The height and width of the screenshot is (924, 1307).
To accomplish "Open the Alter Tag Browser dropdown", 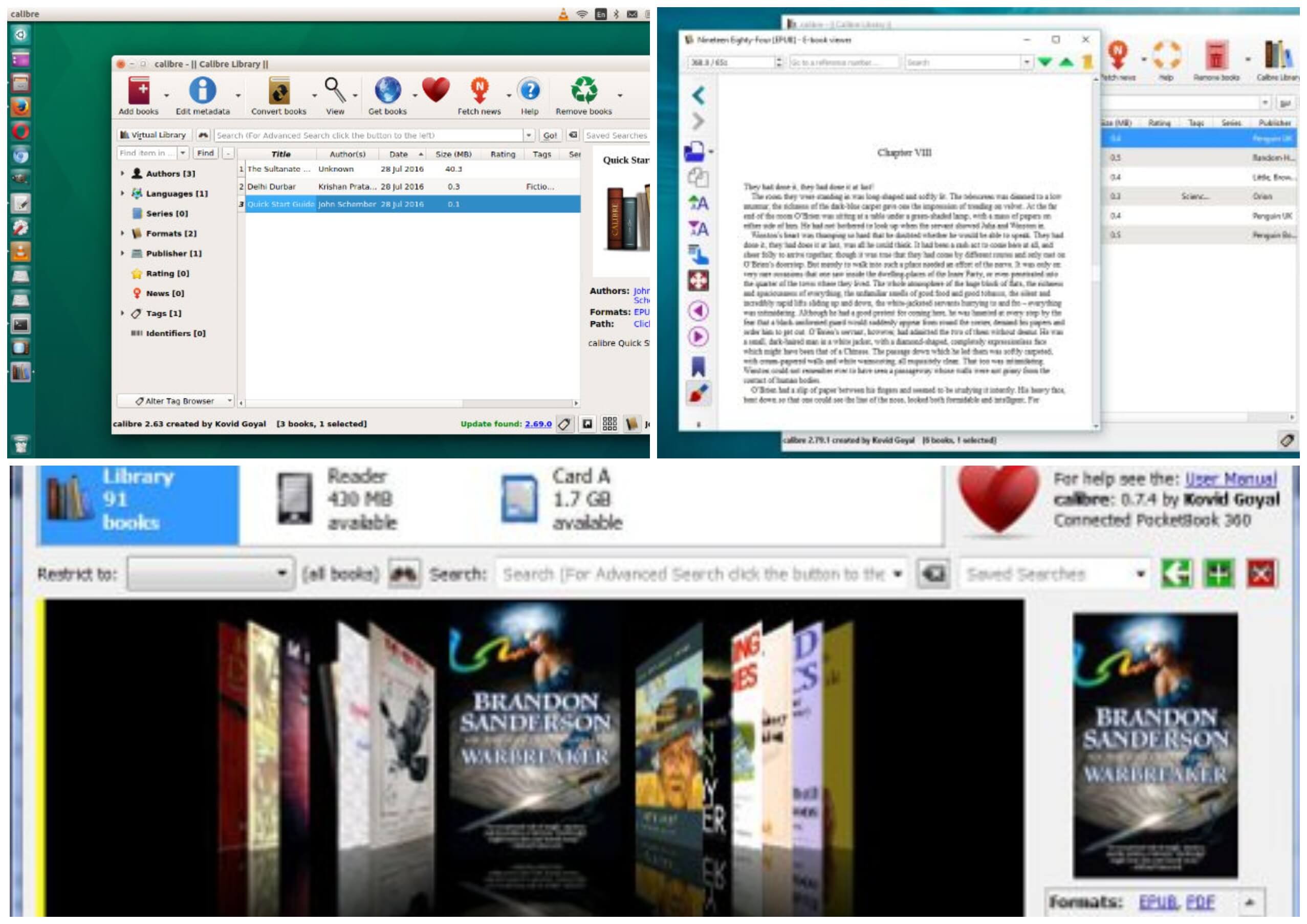I will pyautogui.click(x=176, y=401).
